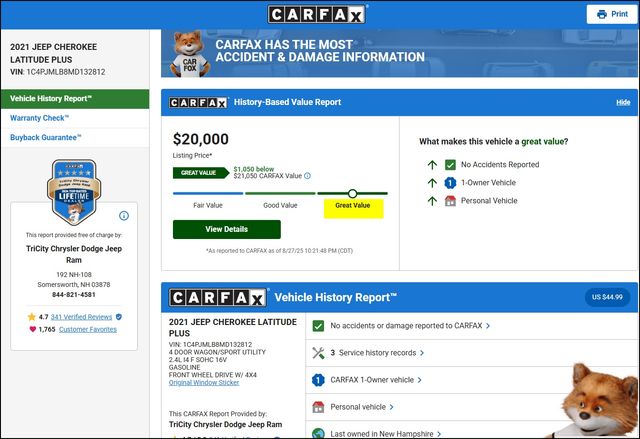
Task: Open the Buyback Guarantee tab
Action: coord(75,137)
